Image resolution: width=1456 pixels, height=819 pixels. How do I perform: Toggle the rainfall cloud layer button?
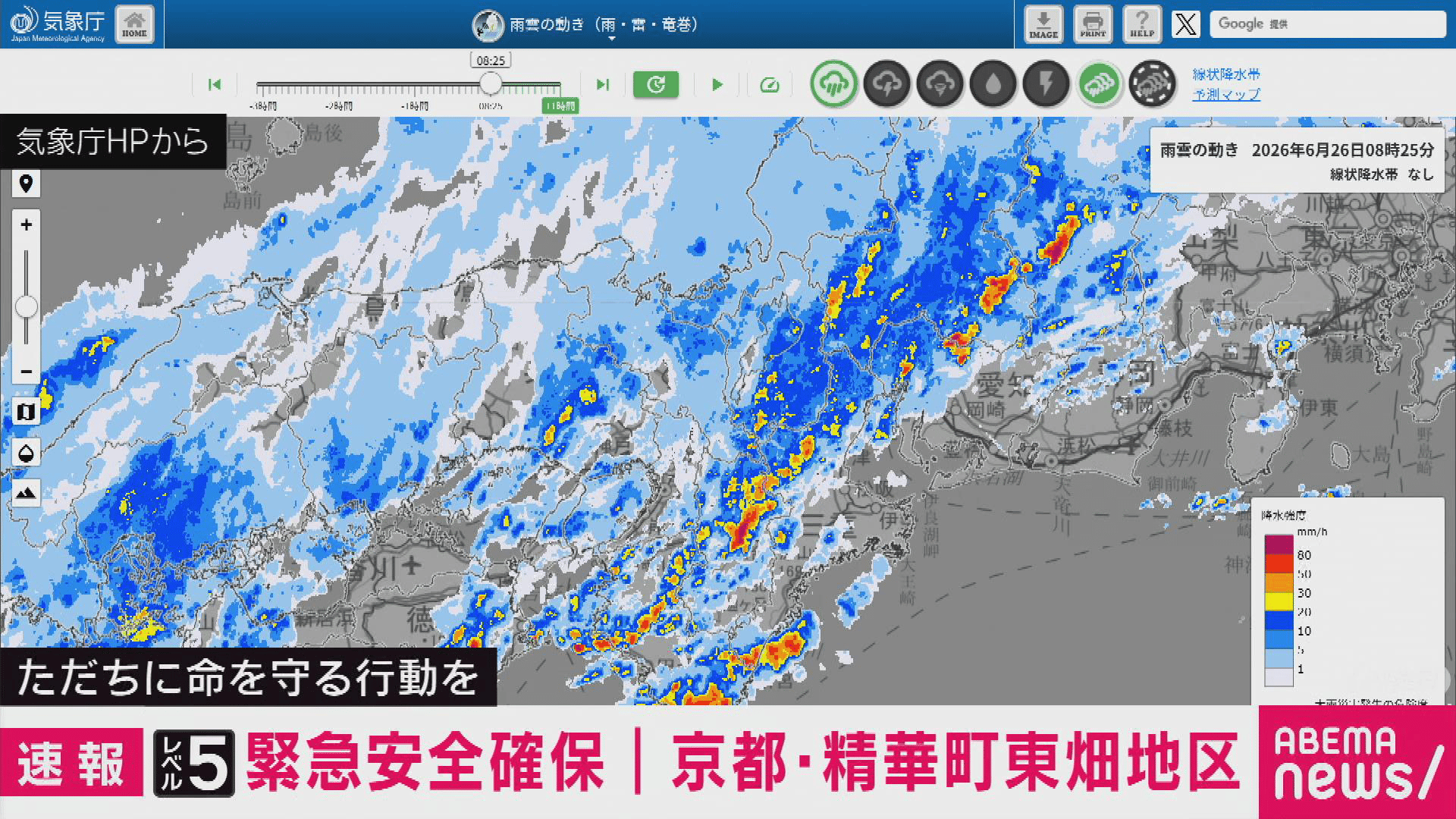[x=833, y=83]
